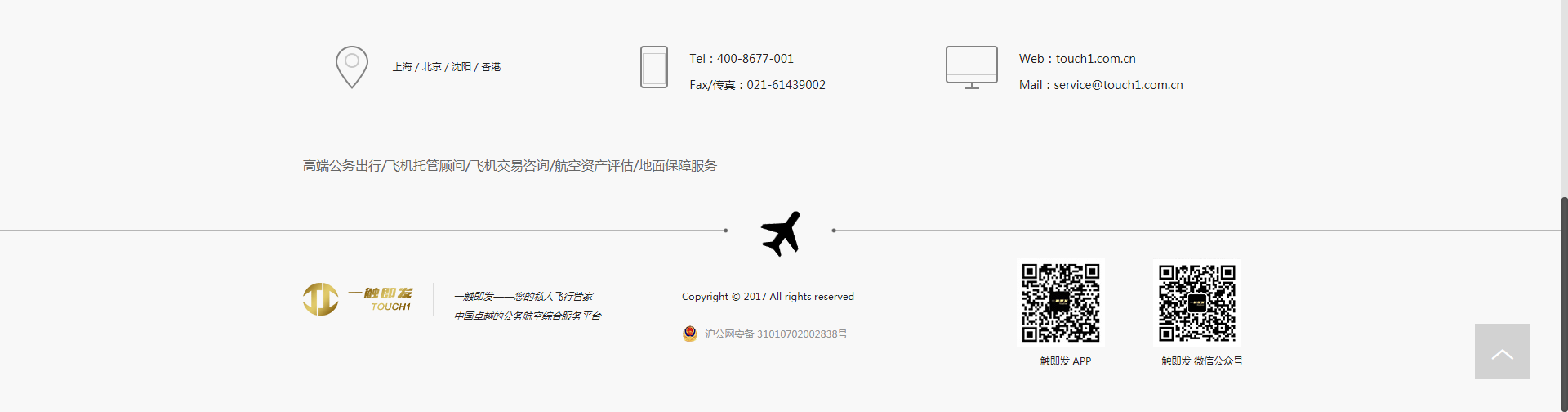Click the 一触即发 微信公众号 caption
1568x412 pixels.
pyautogui.click(x=1197, y=360)
